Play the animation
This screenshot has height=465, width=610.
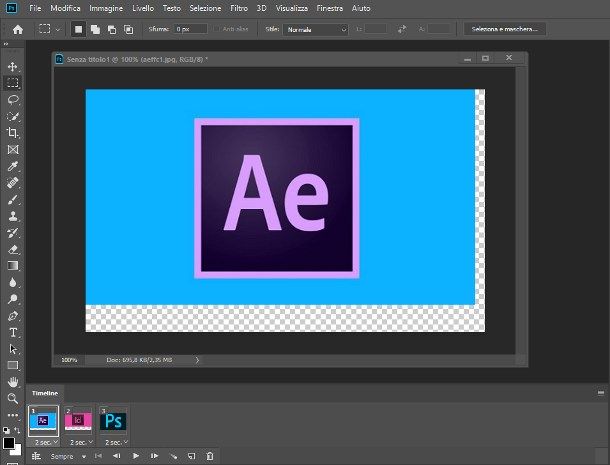coord(136,456)
